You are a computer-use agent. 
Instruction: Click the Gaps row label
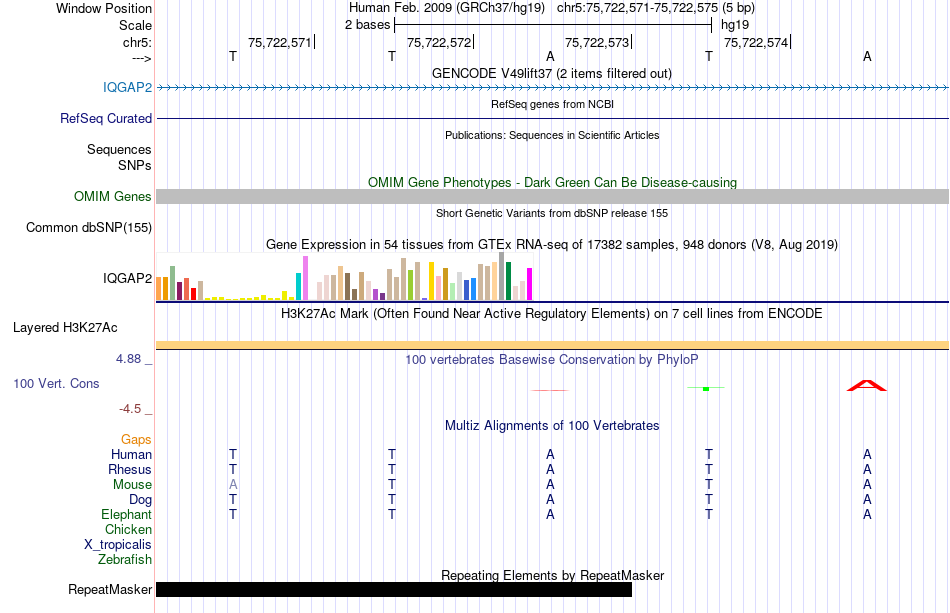tap(136, 440)
